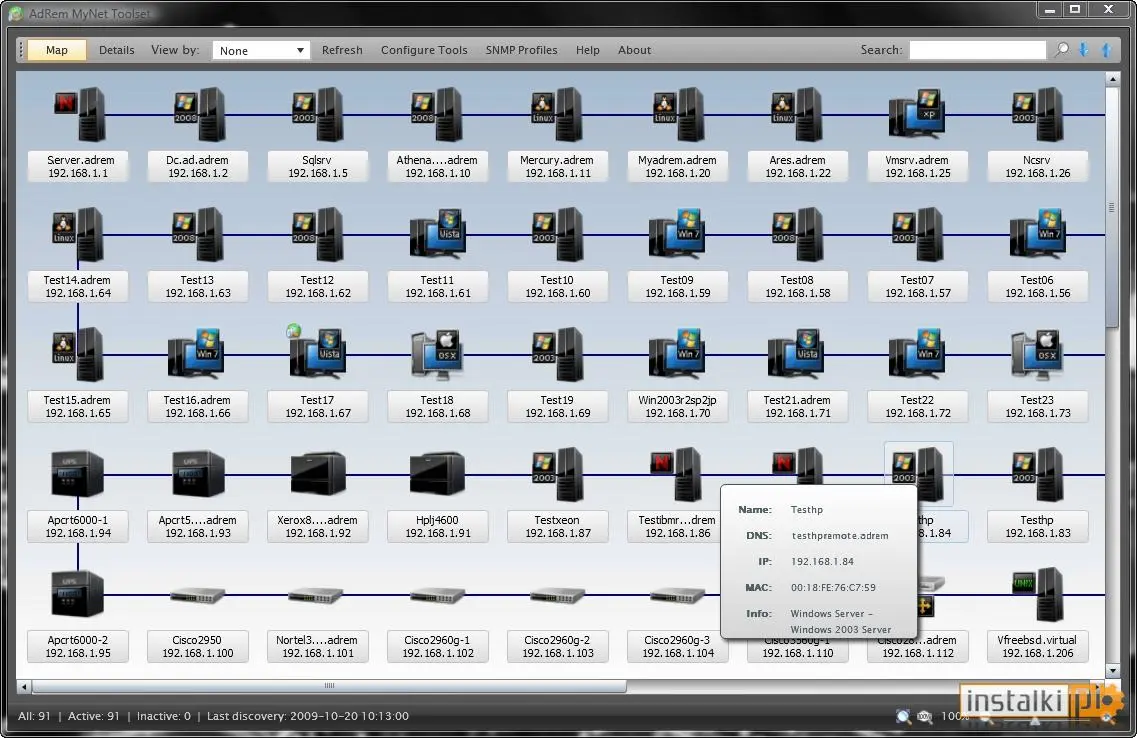
Task: Click the Cisco2960g-3 192.168.1.104 label
Action: tap(677, 647)
